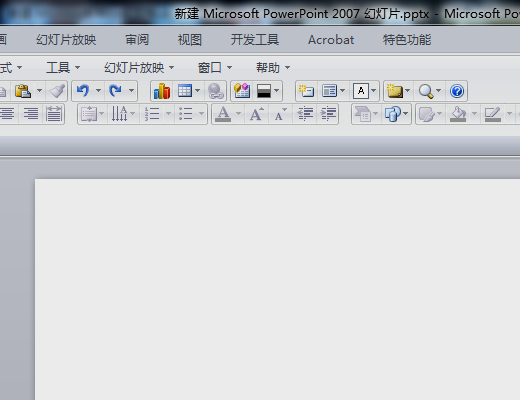Screen dimensions: 520x400
Task: Click the Shapes gallery icon
Action: tap(393, 114)
